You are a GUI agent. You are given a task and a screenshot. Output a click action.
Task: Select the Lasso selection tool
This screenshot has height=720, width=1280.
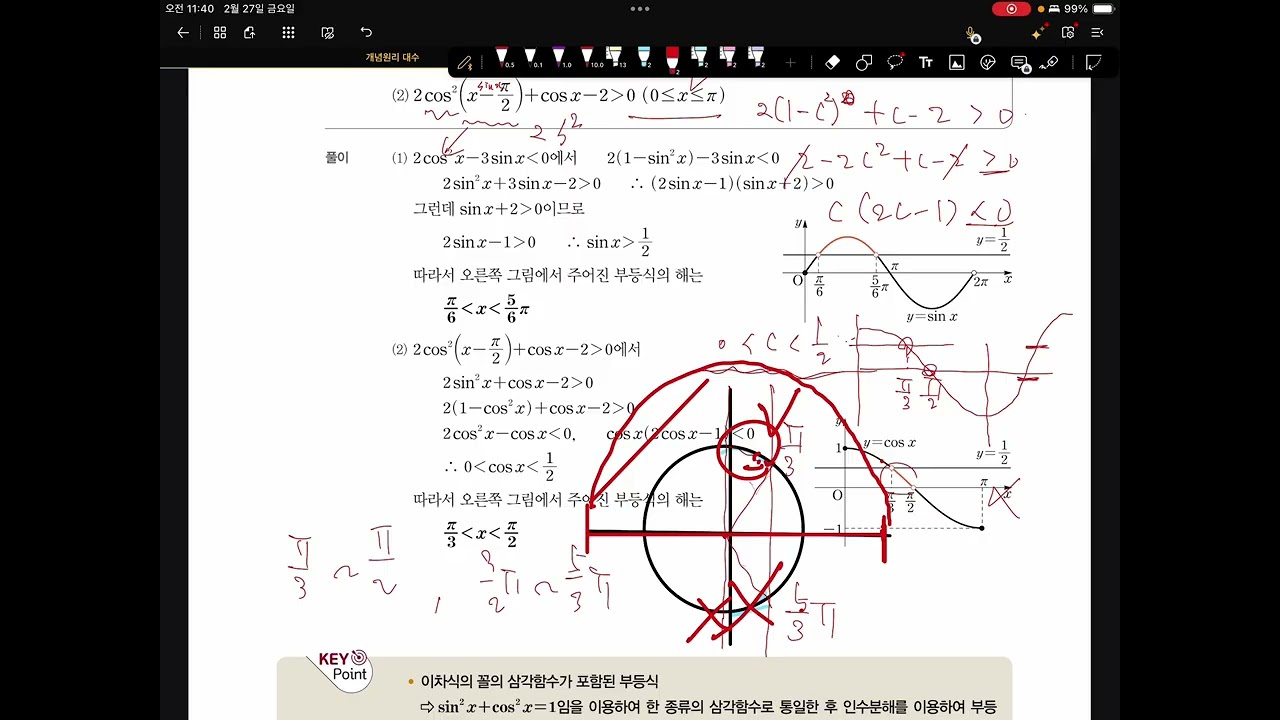[895, 62]
